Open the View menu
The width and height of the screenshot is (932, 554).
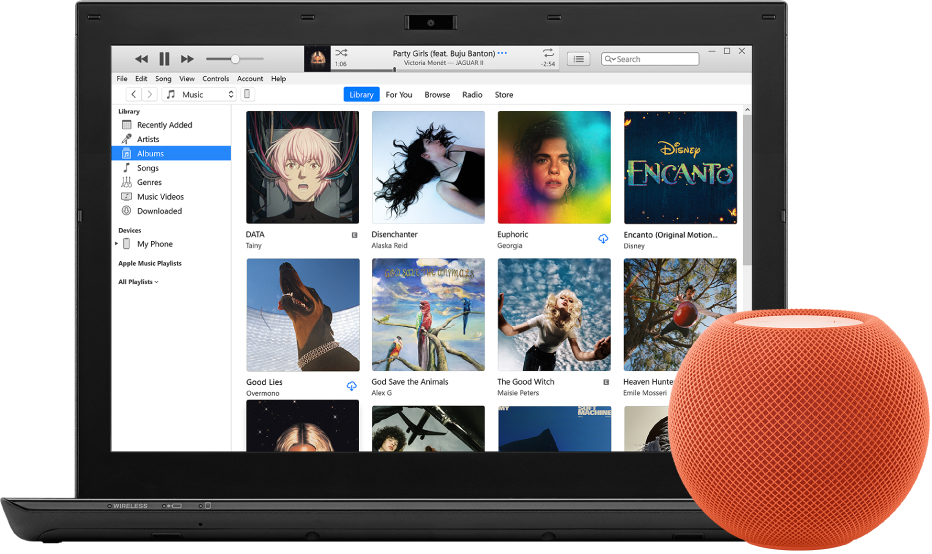187,78
